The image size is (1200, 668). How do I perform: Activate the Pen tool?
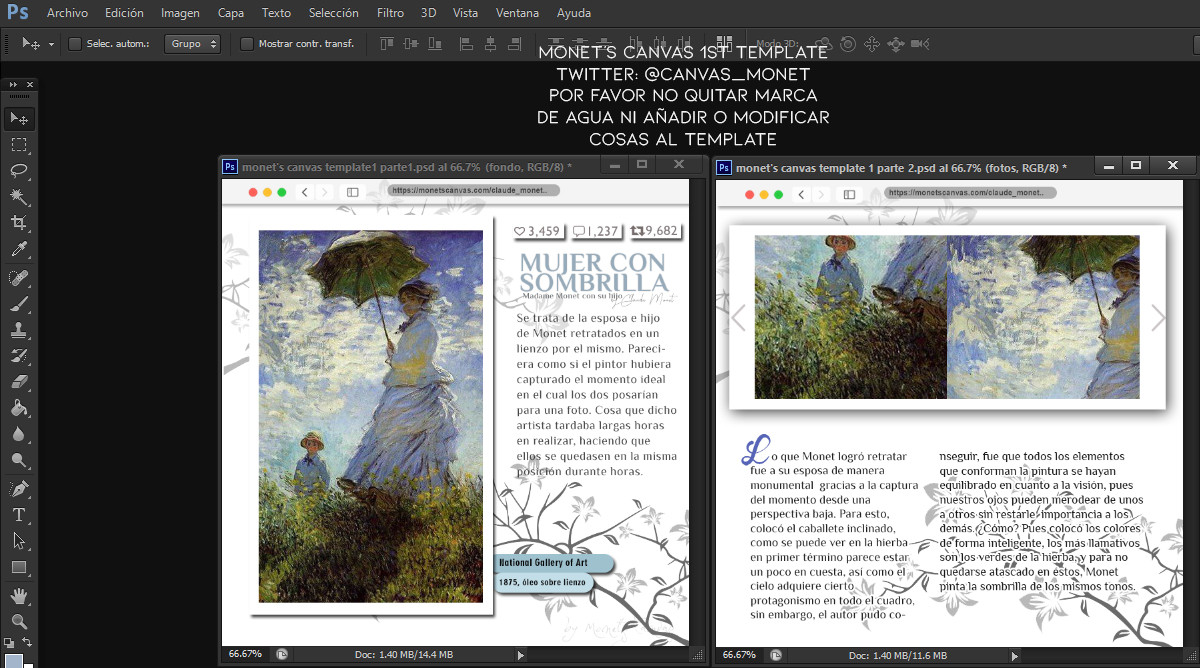18,488
